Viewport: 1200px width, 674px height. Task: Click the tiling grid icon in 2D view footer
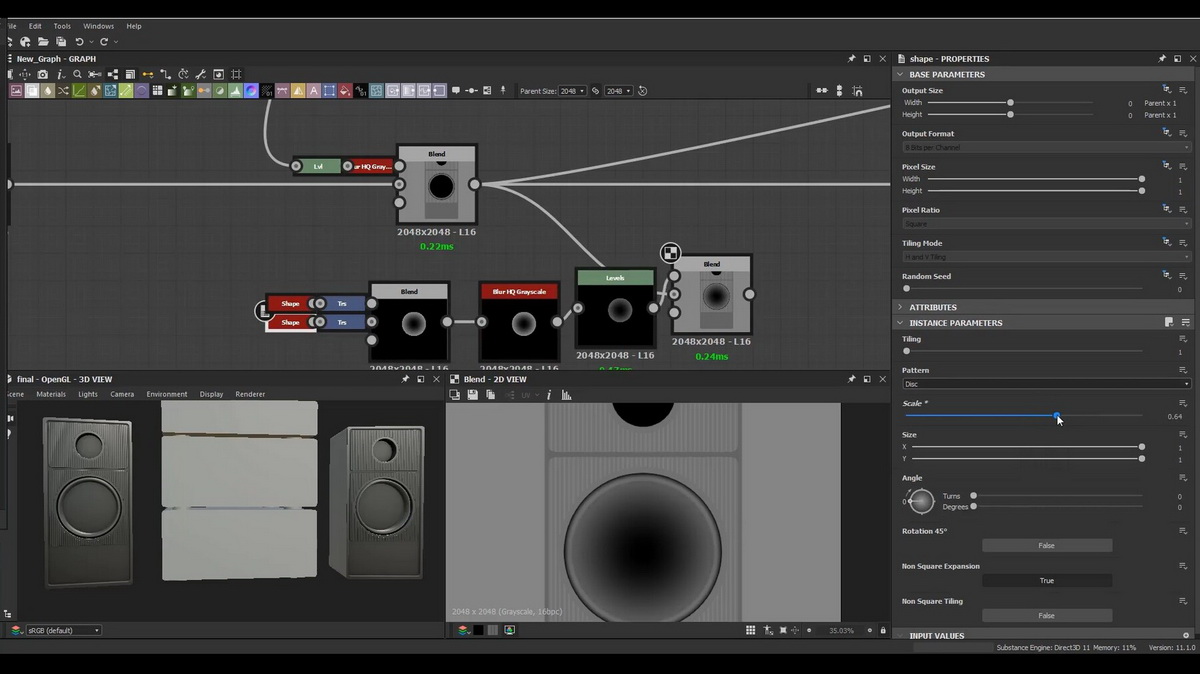coord(750,630)
